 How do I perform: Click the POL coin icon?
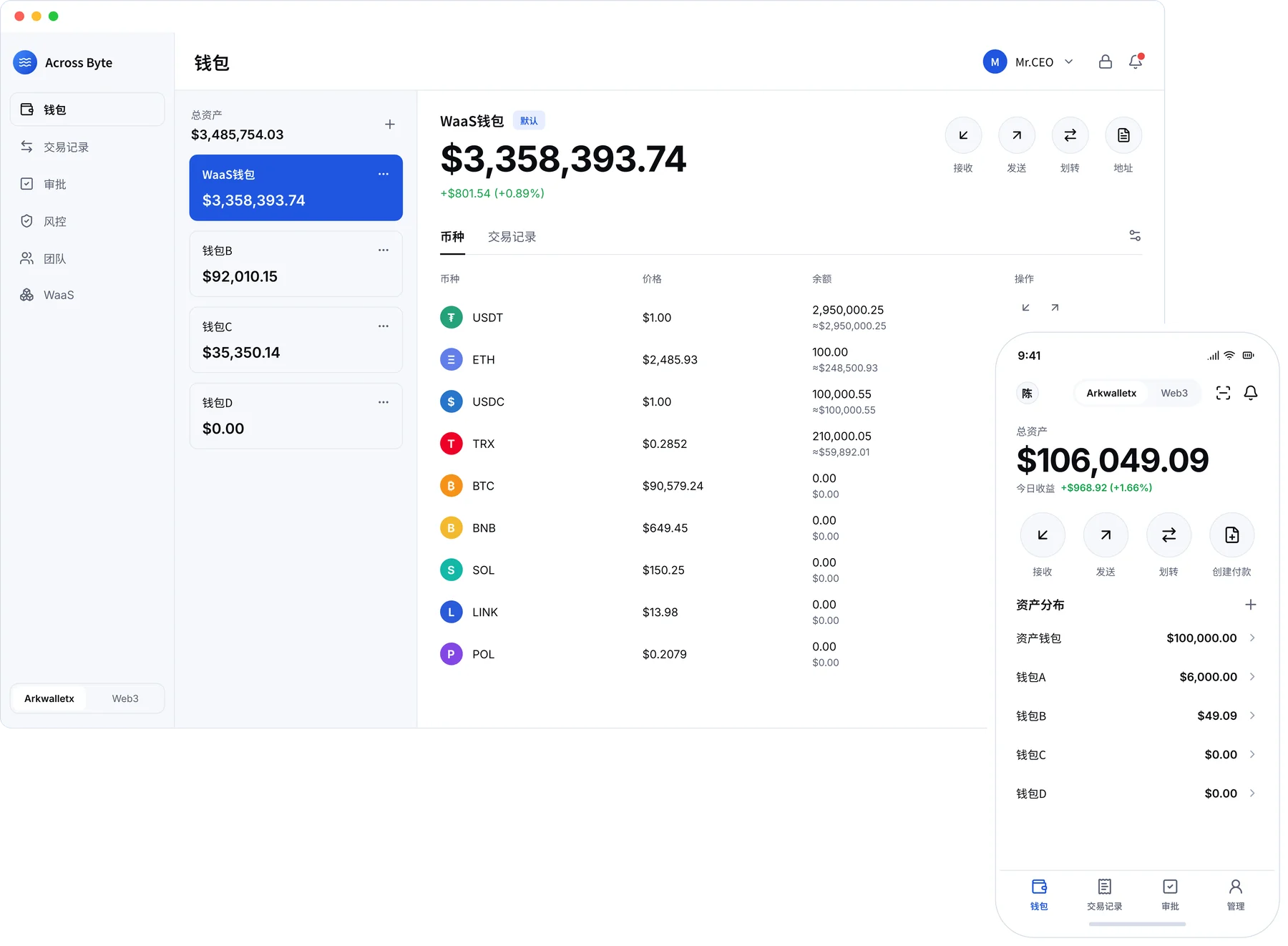click(x=451, y=654)
